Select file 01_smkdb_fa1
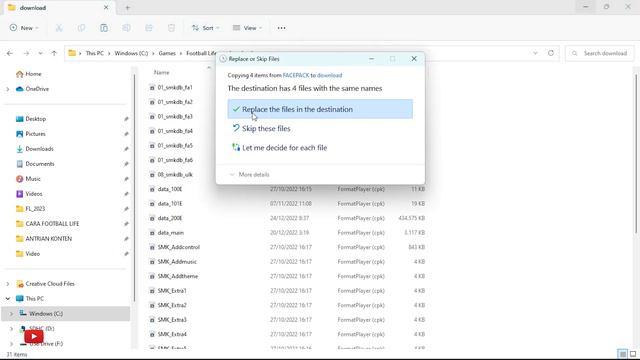 click(175, 87)
